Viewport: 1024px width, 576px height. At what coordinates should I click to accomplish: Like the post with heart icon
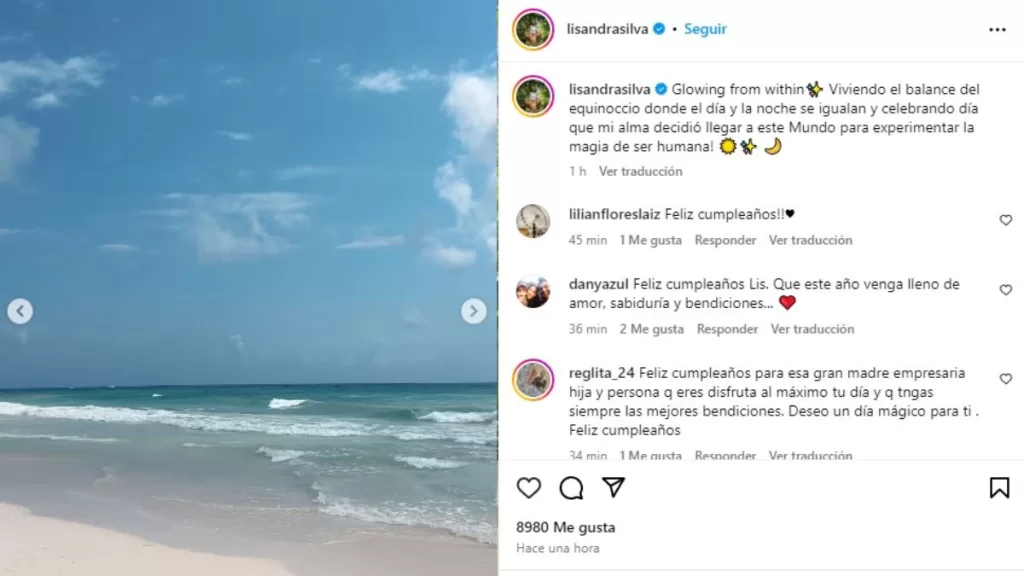click(528, 488)
